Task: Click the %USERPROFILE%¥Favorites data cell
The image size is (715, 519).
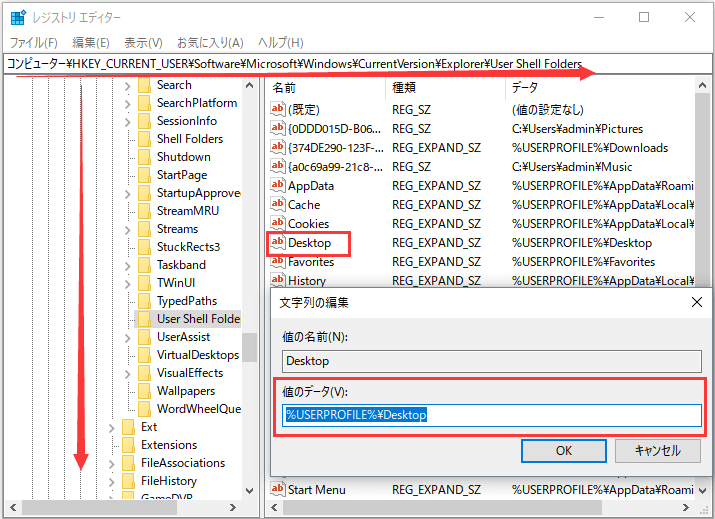Action: click(x=583, y=262)
